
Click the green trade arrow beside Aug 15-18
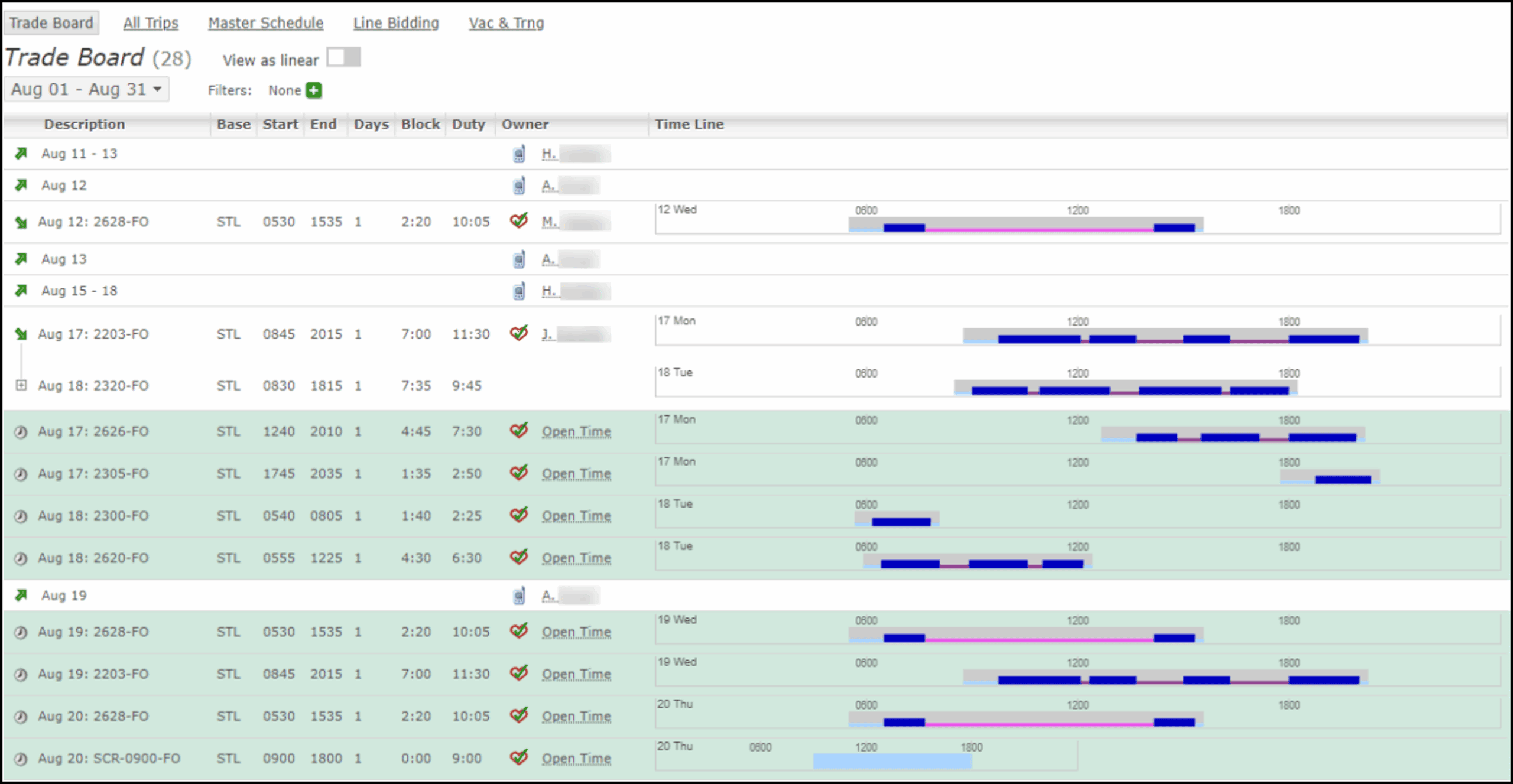click(21, 290)
